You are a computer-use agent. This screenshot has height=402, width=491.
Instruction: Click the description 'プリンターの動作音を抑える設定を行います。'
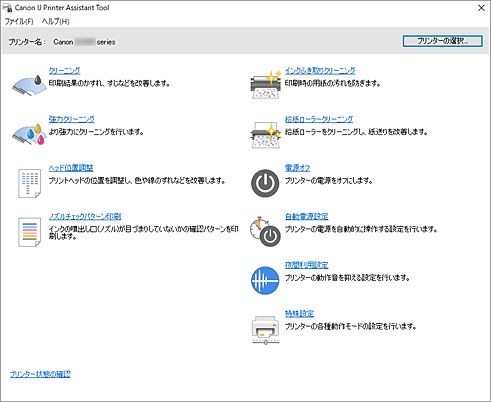(347, 278)
